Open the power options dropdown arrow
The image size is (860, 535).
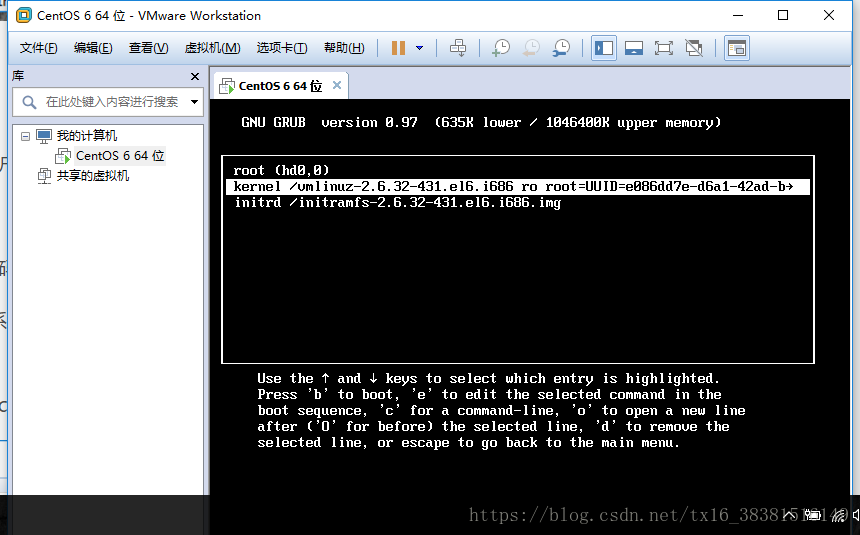point(420,48)
